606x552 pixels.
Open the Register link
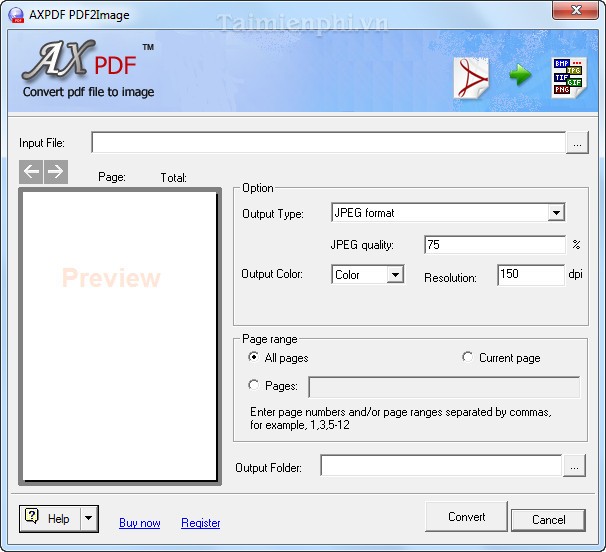click(x=201, y=523)
